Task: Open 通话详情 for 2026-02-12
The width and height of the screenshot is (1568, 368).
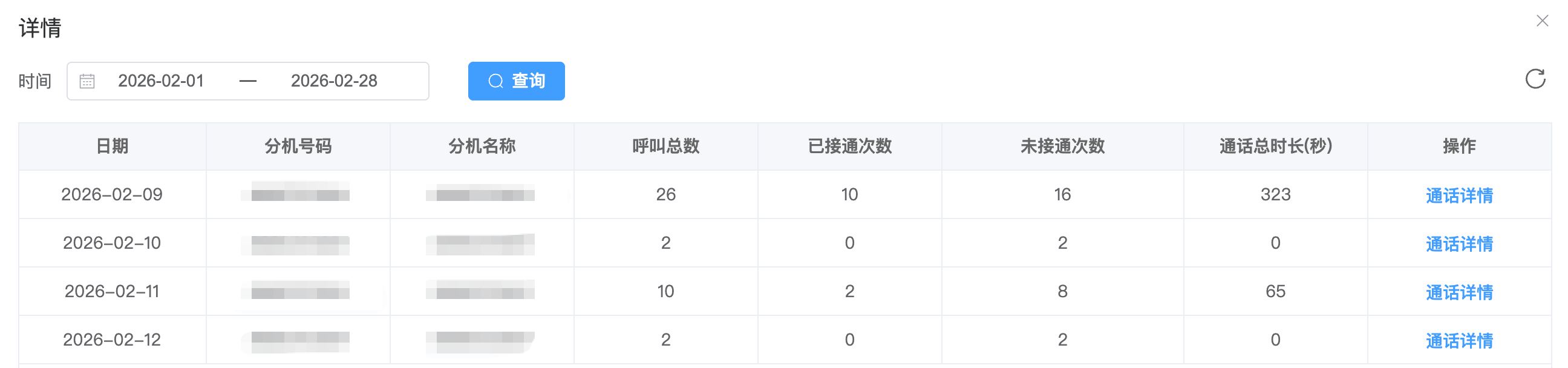Action: tap(1459, 341)
